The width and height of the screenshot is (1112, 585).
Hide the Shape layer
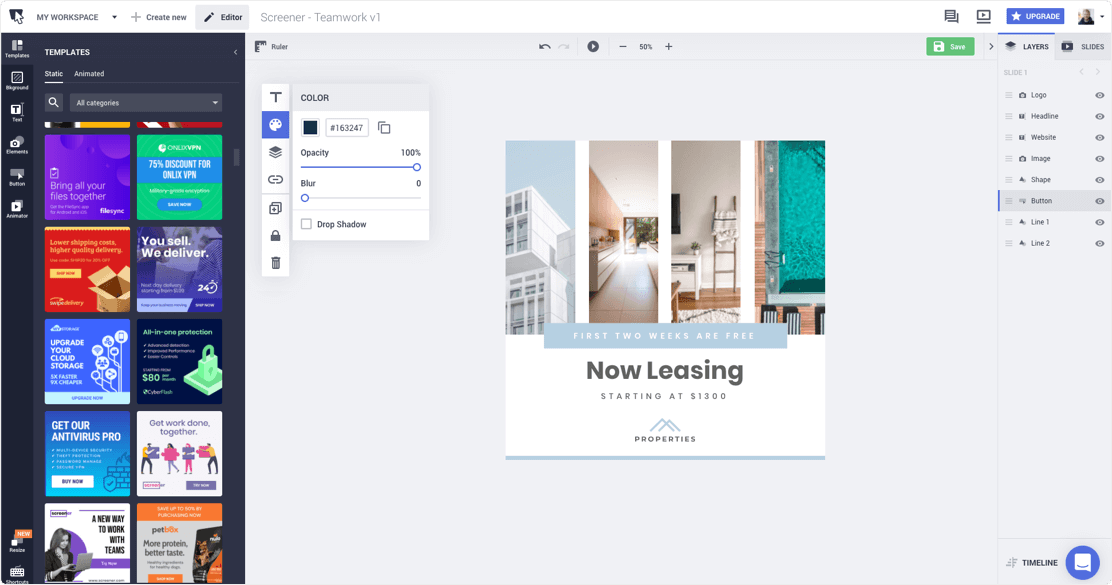tap(1099, 180)
